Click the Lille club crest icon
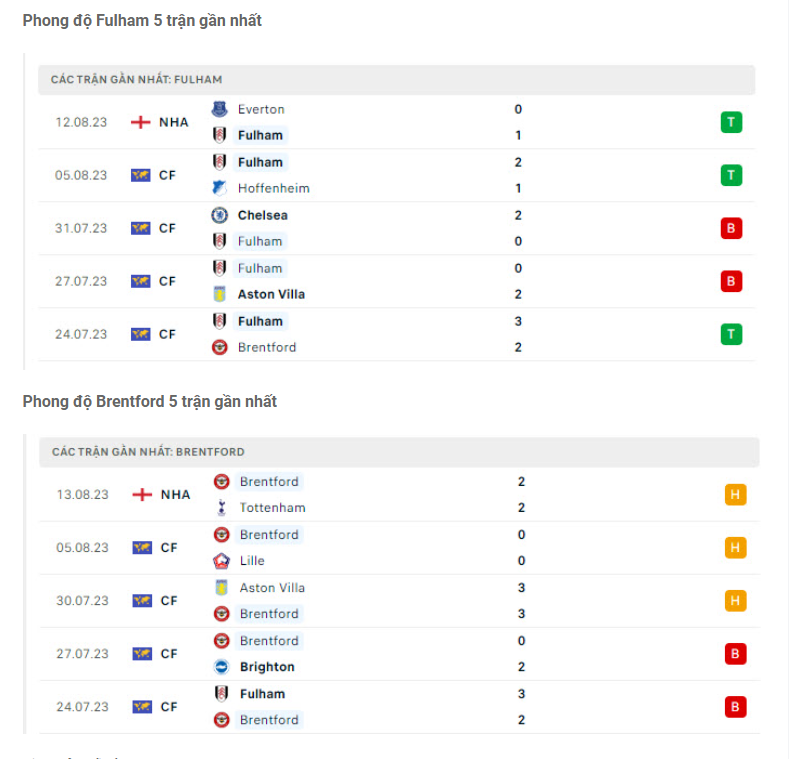The height and width of the screenshot is (759, 789). click(x=221, y=561)
